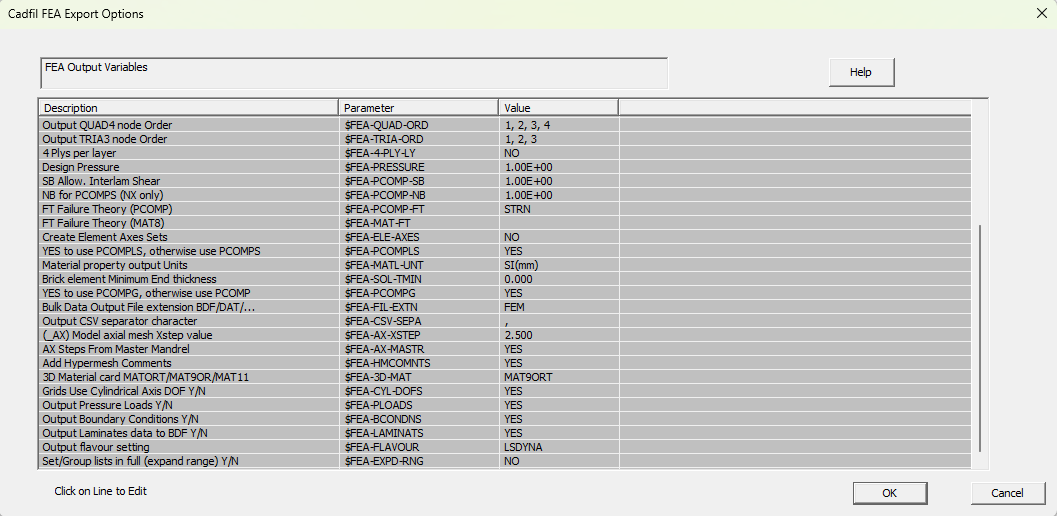The height and width of the screenshot is (516, 1057).
Task: Click the 1, 2, 3, 4 value cell
Action: point(559,125)
